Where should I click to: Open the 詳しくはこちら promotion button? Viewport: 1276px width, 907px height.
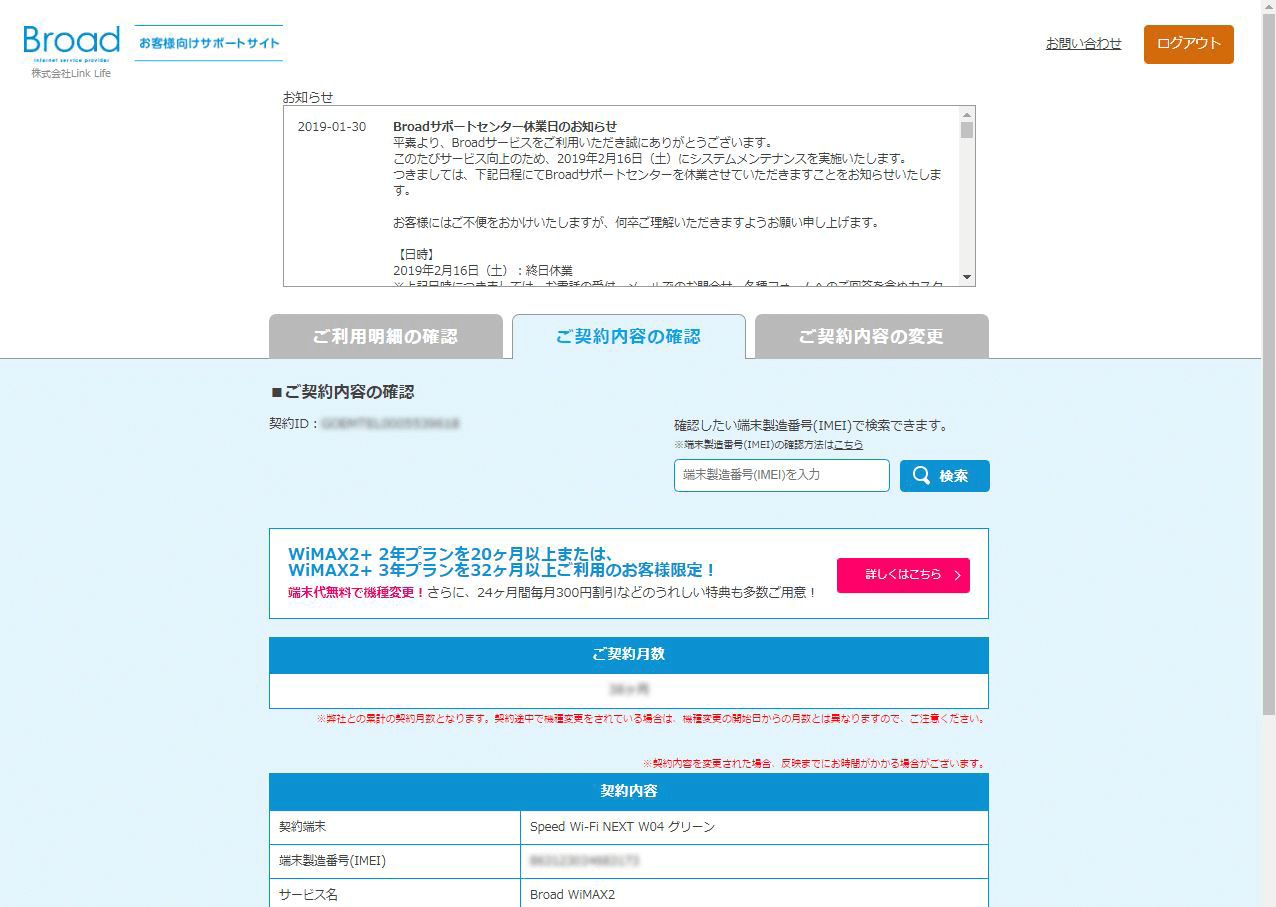click(x=903, y=575)
